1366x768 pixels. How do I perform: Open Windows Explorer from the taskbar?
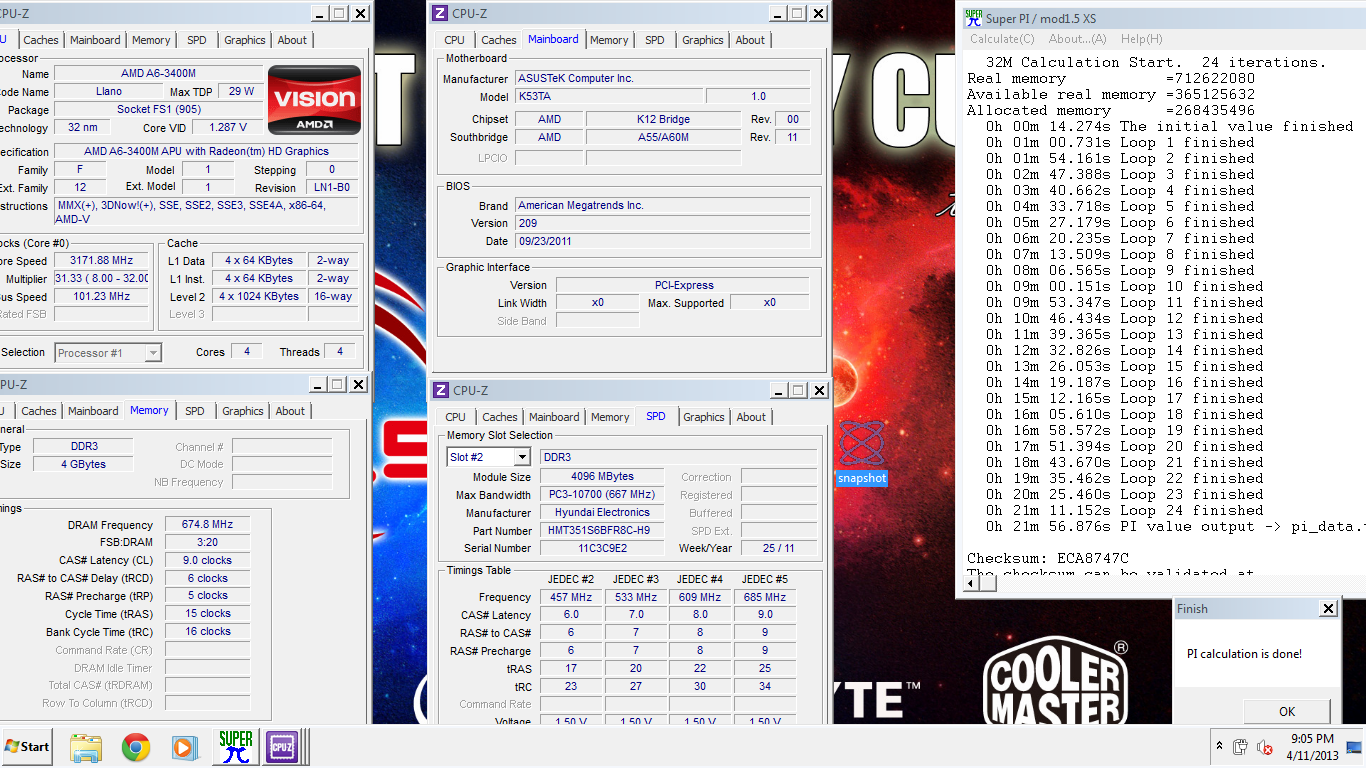[x=86, y=746]
